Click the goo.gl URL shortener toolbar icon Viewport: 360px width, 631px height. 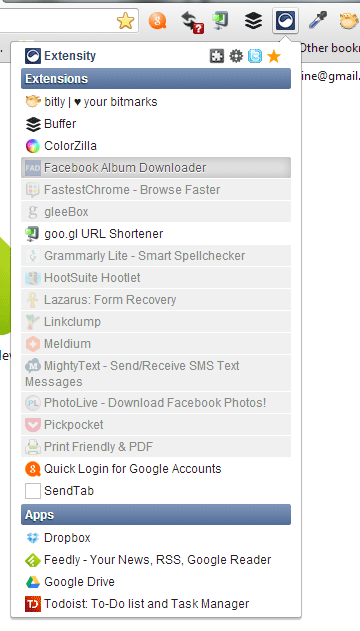221,20
